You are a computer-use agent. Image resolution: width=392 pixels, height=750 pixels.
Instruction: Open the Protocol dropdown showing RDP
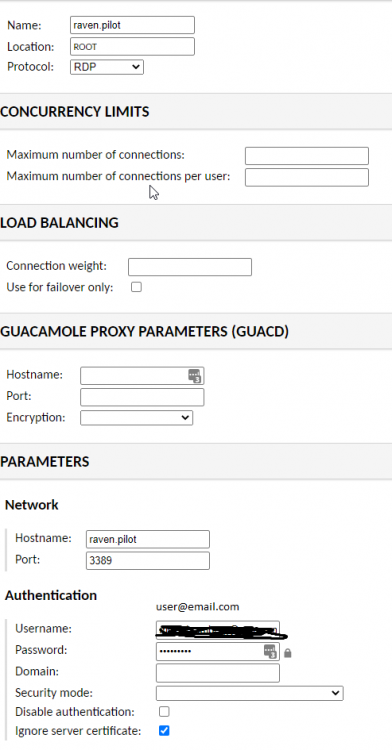[107, 67]
